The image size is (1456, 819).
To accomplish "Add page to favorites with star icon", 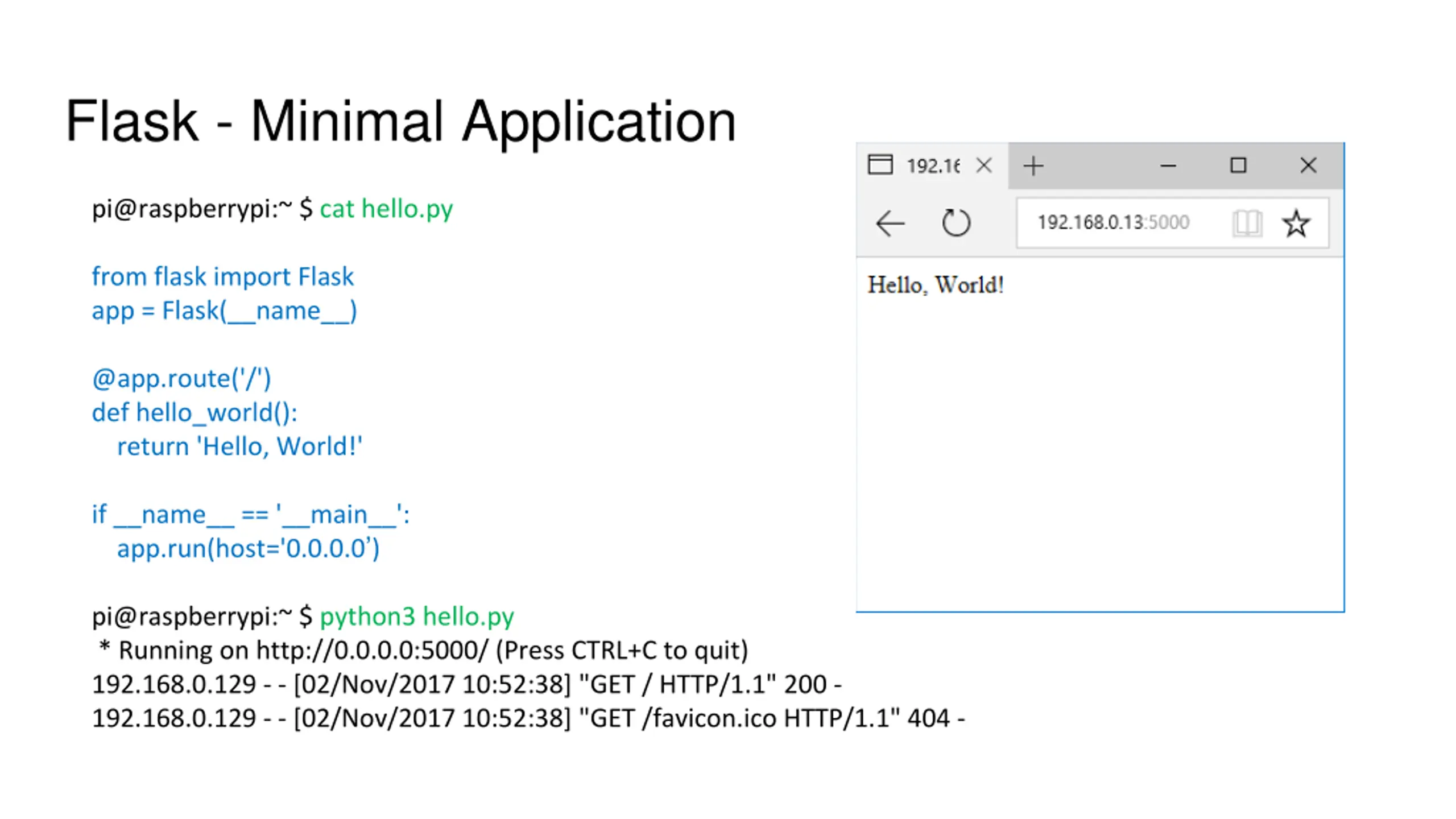I will tap(1296, 223).
